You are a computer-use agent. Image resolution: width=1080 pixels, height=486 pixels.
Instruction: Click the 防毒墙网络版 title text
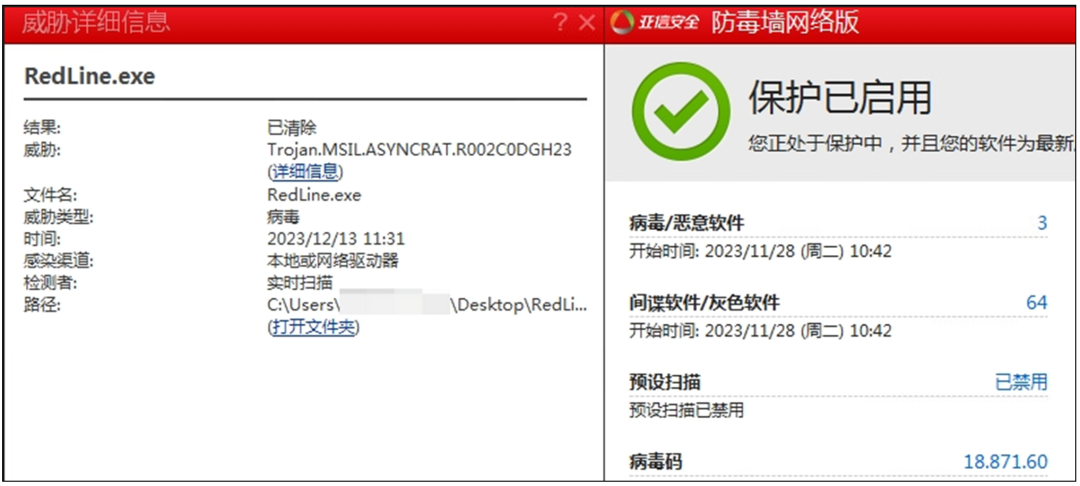785,23
